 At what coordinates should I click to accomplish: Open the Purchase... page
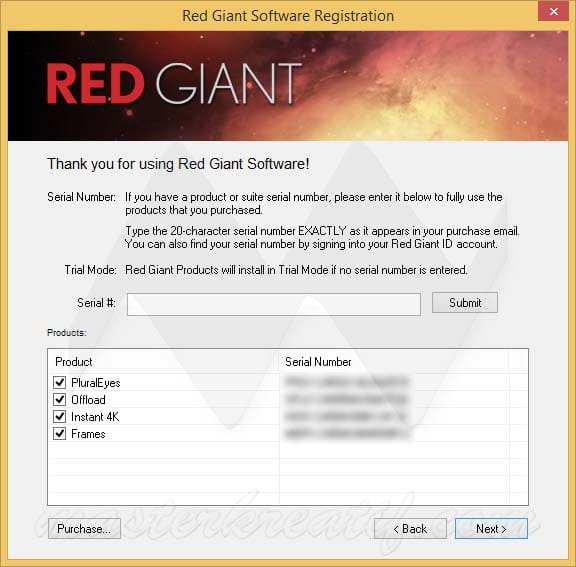84,528
